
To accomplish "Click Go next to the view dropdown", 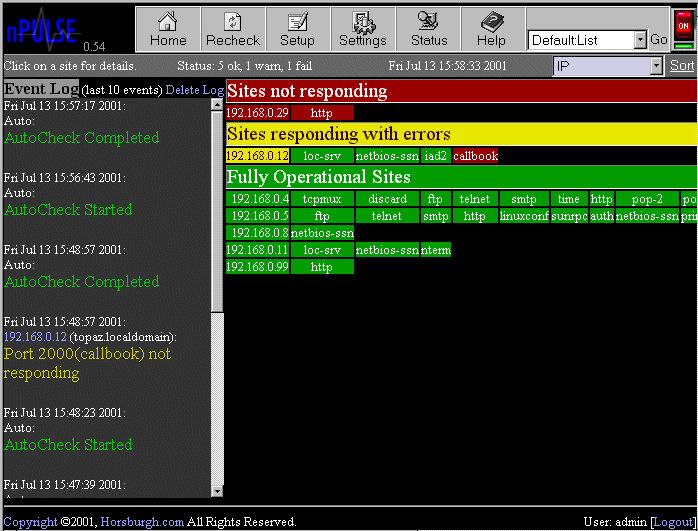I will (x=658, y=40).
